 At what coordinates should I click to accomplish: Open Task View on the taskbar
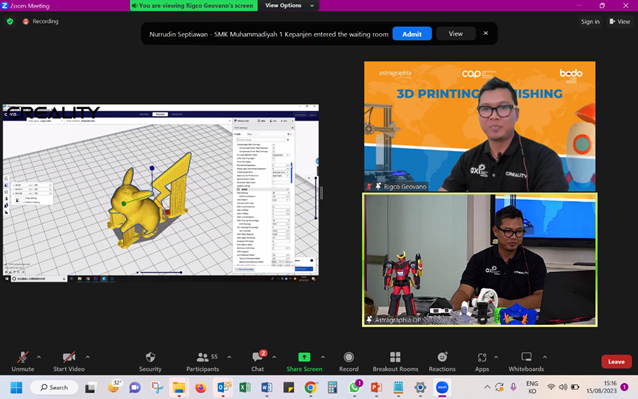pyautogui.click(x=90, y=388)
